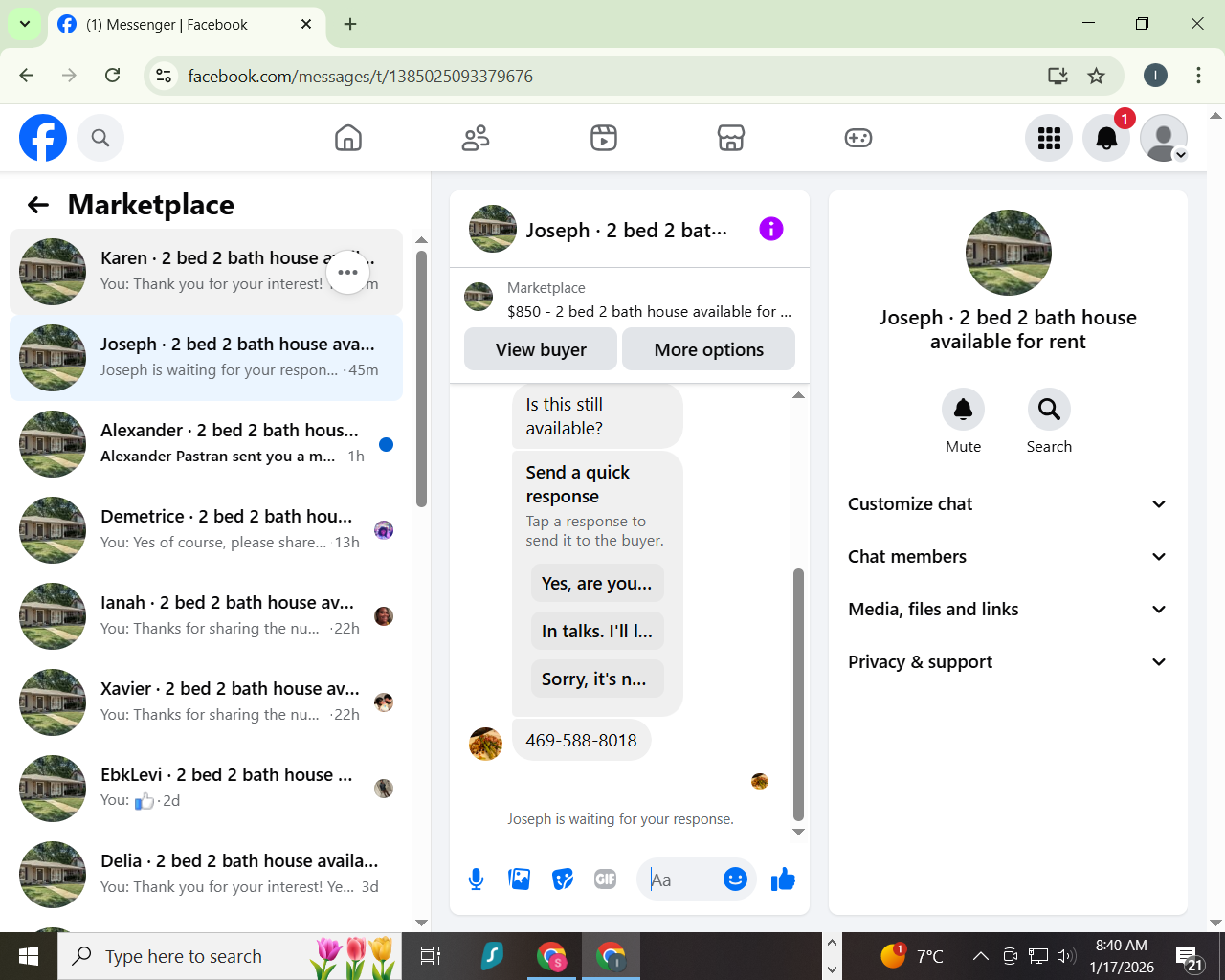The image size is (1225, 980).
Task: Expand Chat members section
Action: [x=1008, y=557]
